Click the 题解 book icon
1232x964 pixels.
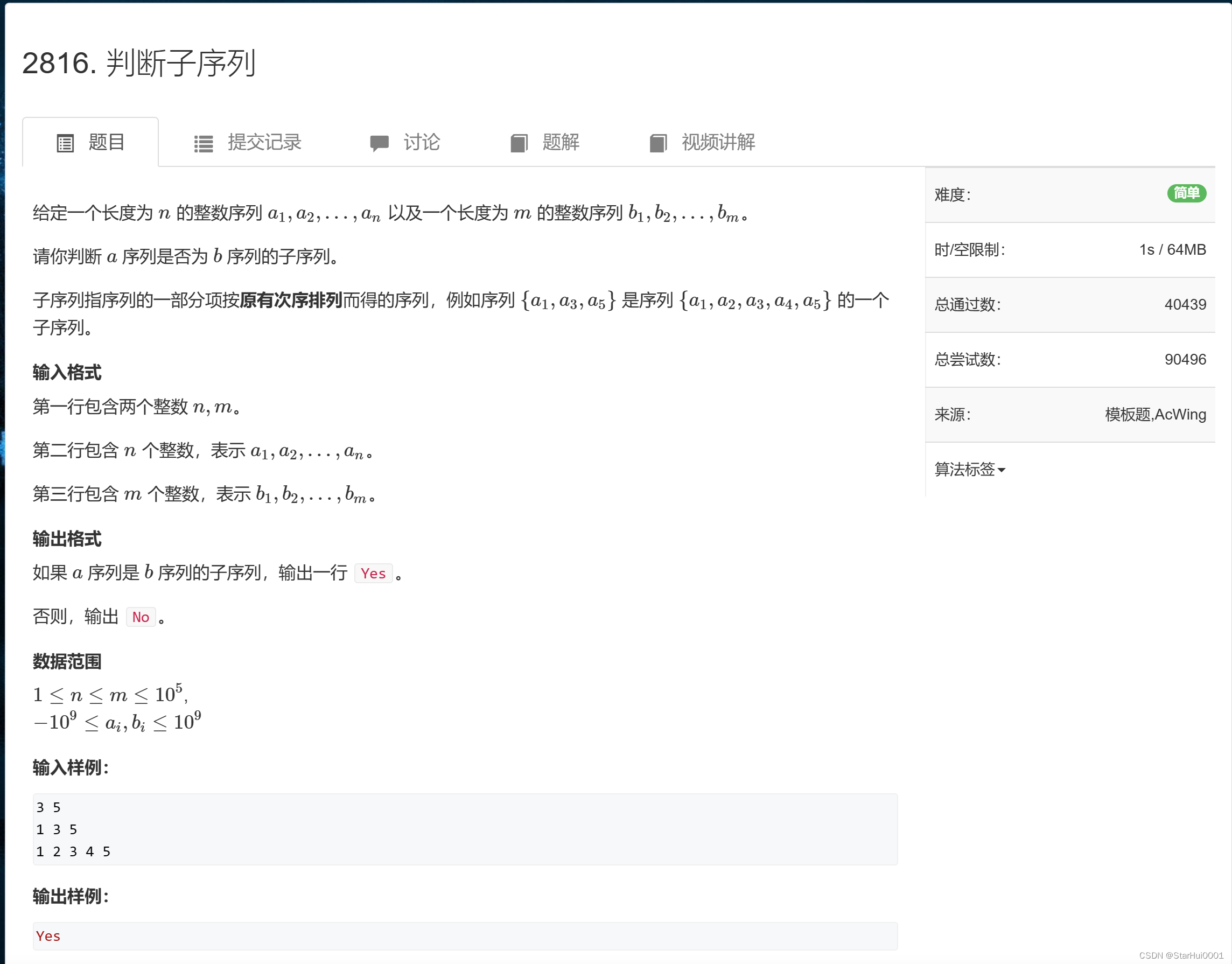519,143
